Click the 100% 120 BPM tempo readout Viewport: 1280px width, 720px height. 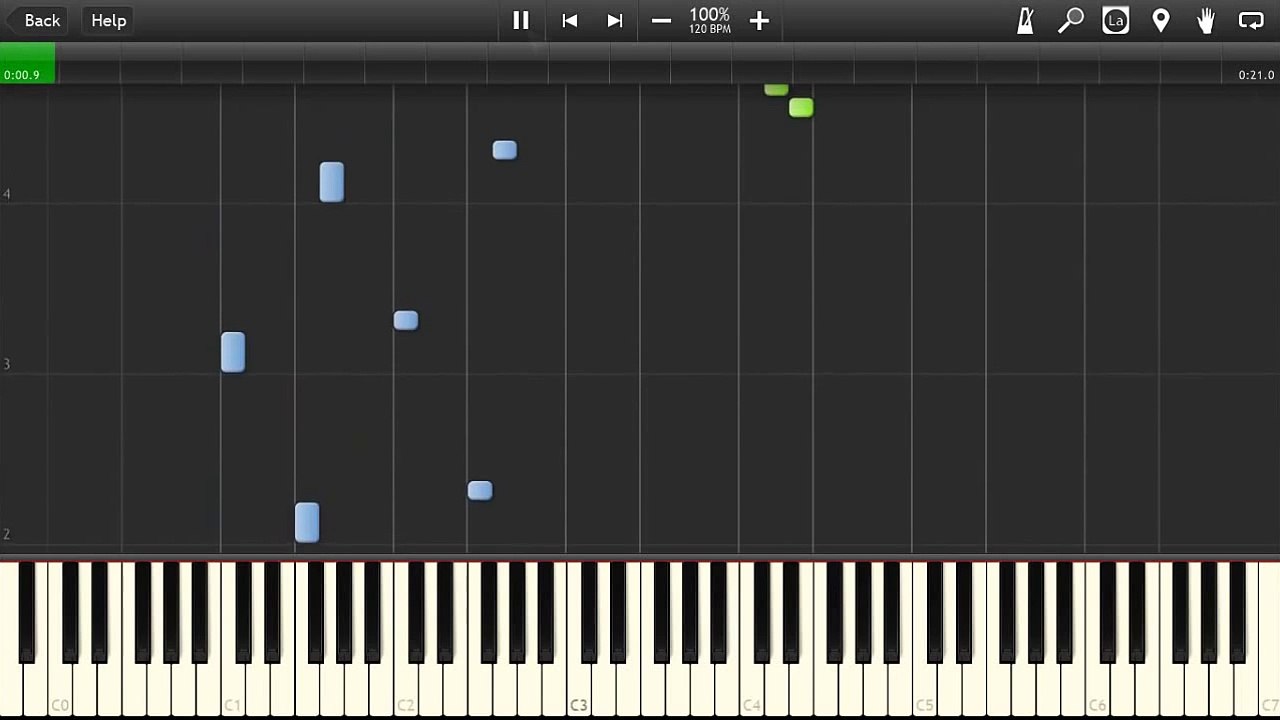point(709,20)
